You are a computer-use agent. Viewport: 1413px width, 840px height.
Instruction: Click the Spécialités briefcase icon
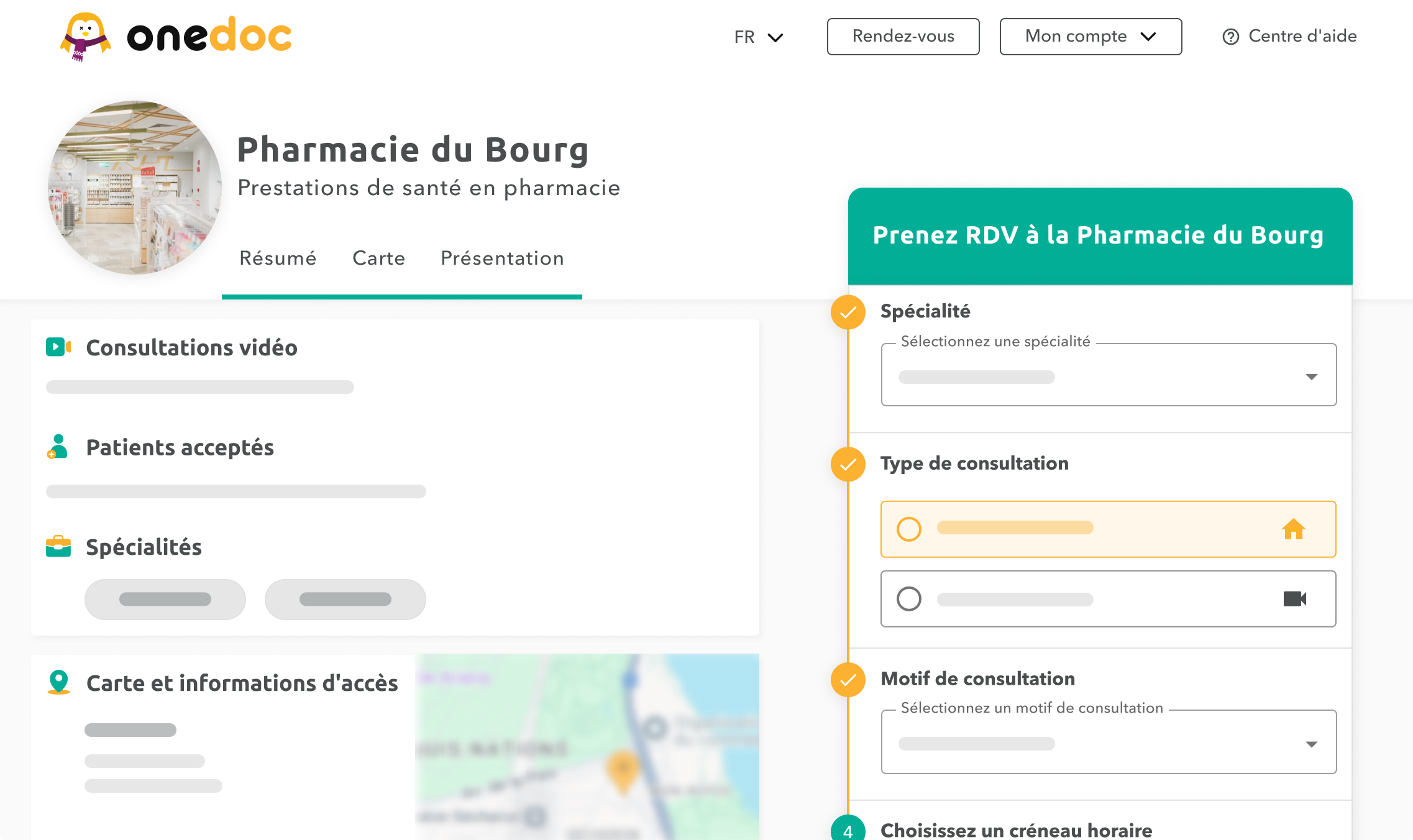(58, 546)
